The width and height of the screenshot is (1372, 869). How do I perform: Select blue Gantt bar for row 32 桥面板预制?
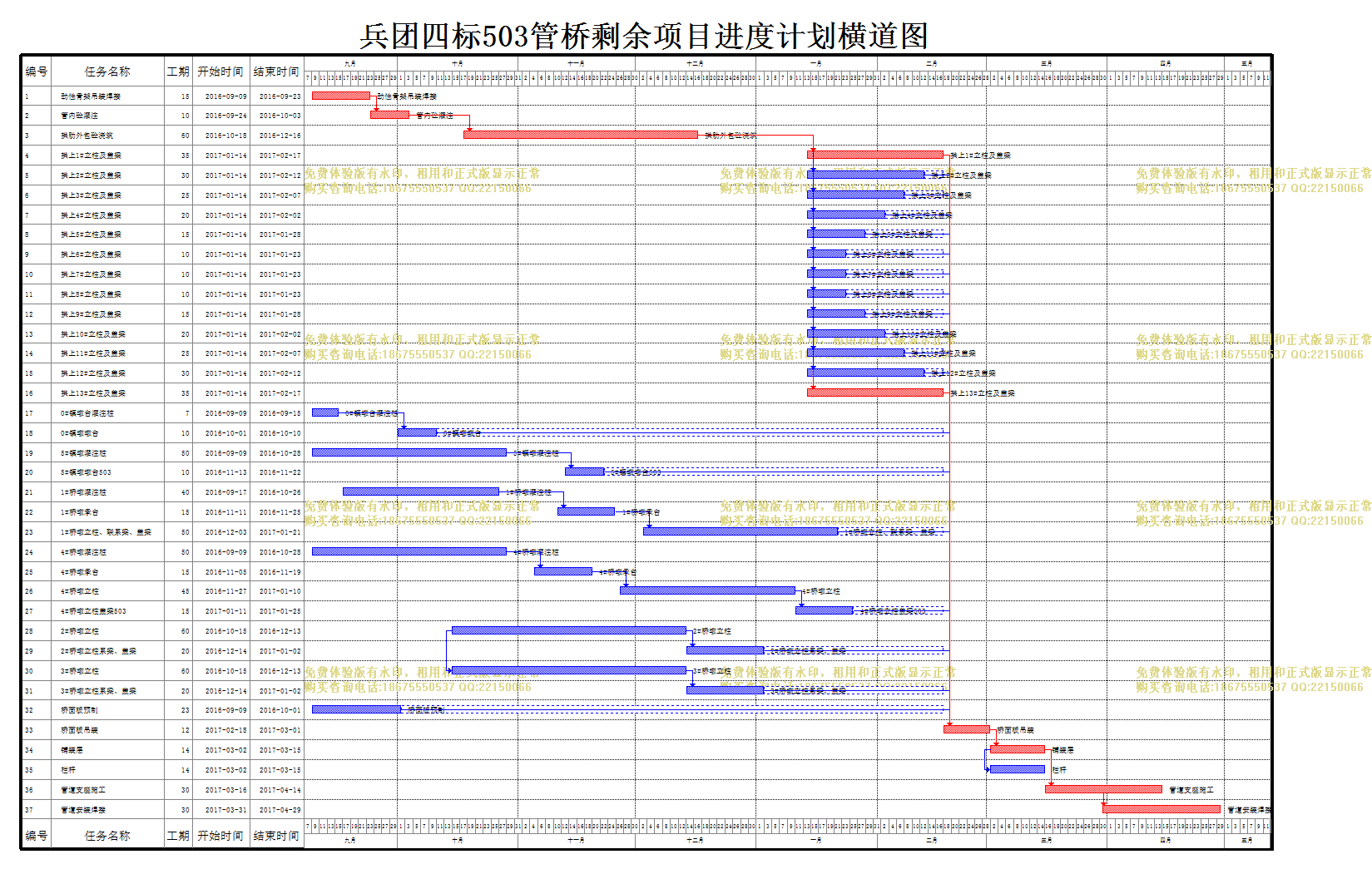357,709
